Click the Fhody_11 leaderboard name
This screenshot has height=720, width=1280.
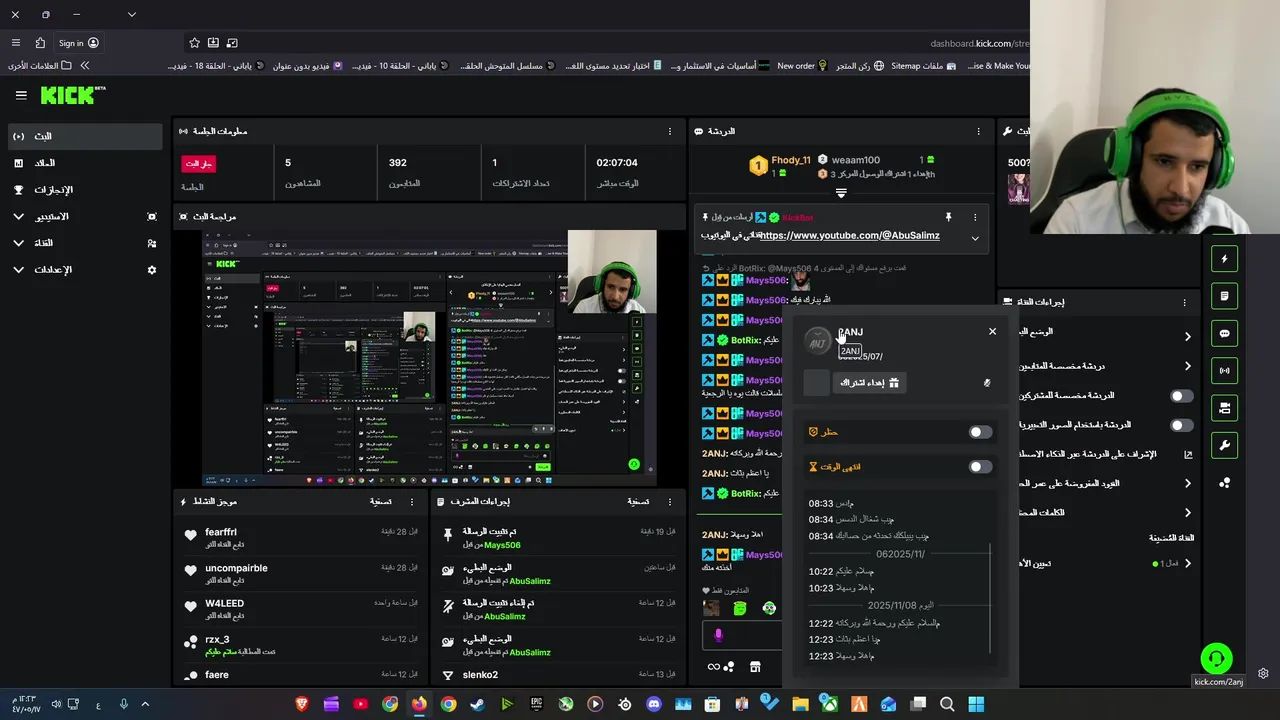pos(791,160)
